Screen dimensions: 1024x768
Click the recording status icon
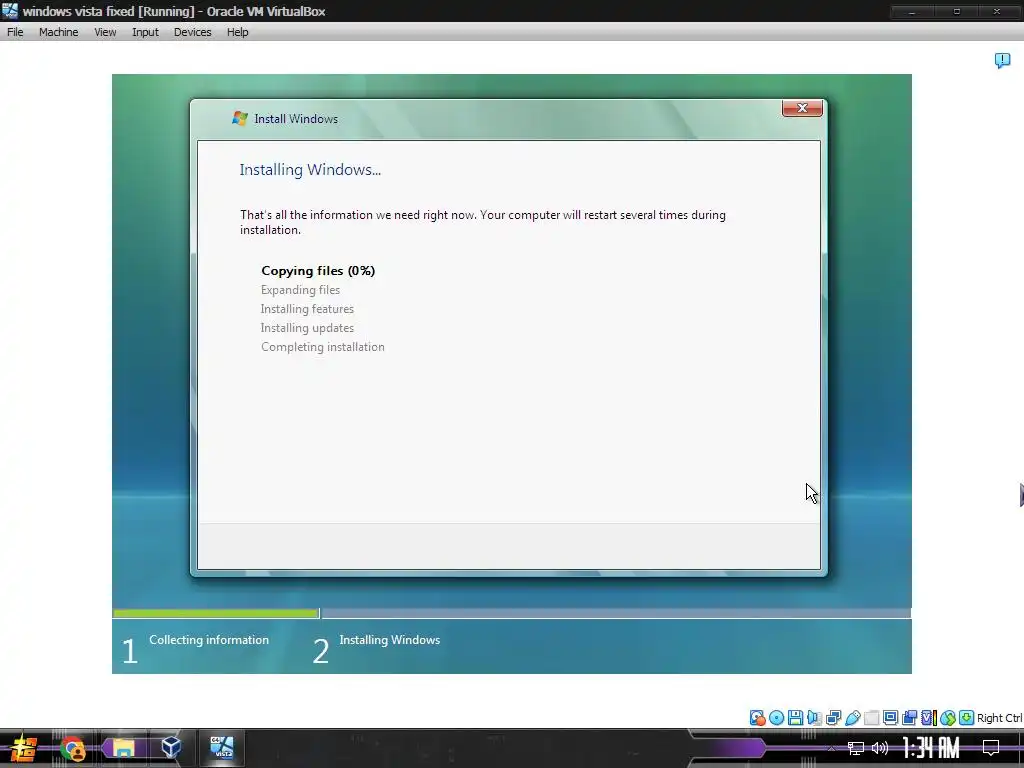coord(909,718)
